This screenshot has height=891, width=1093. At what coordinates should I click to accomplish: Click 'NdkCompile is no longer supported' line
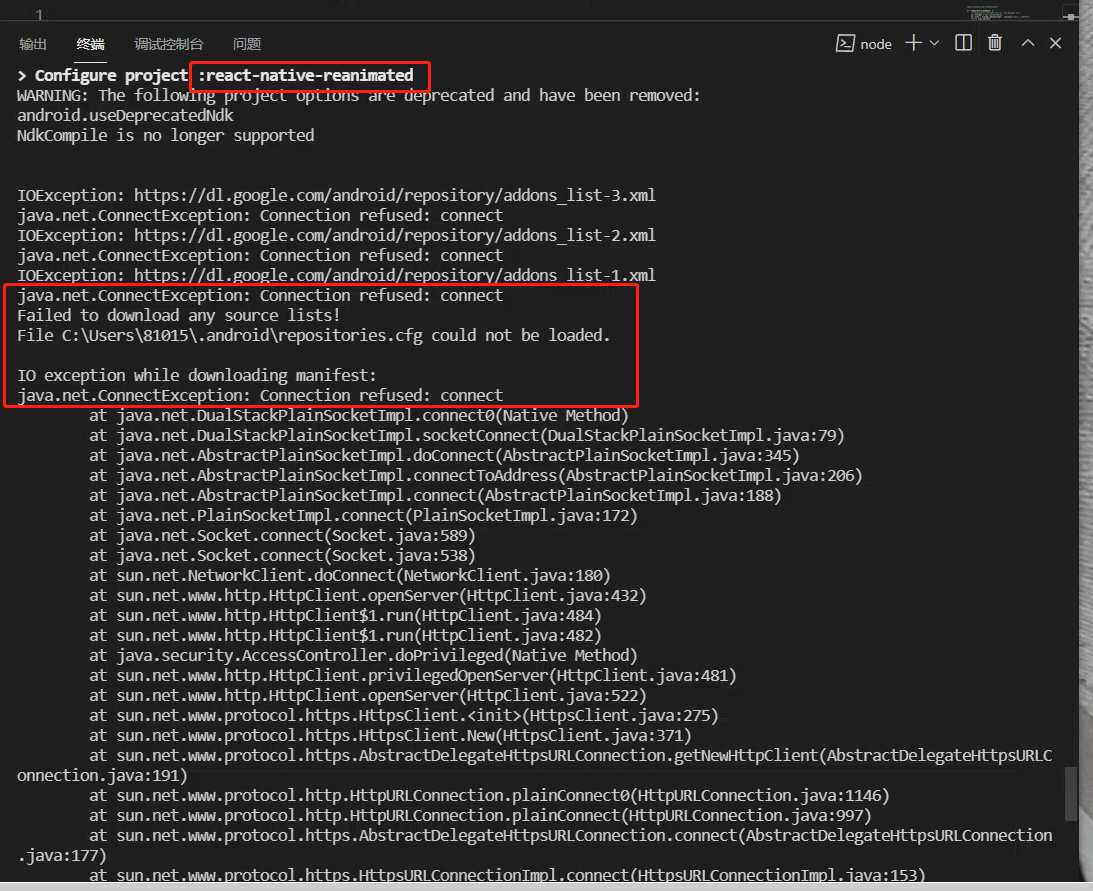point(166,135)
